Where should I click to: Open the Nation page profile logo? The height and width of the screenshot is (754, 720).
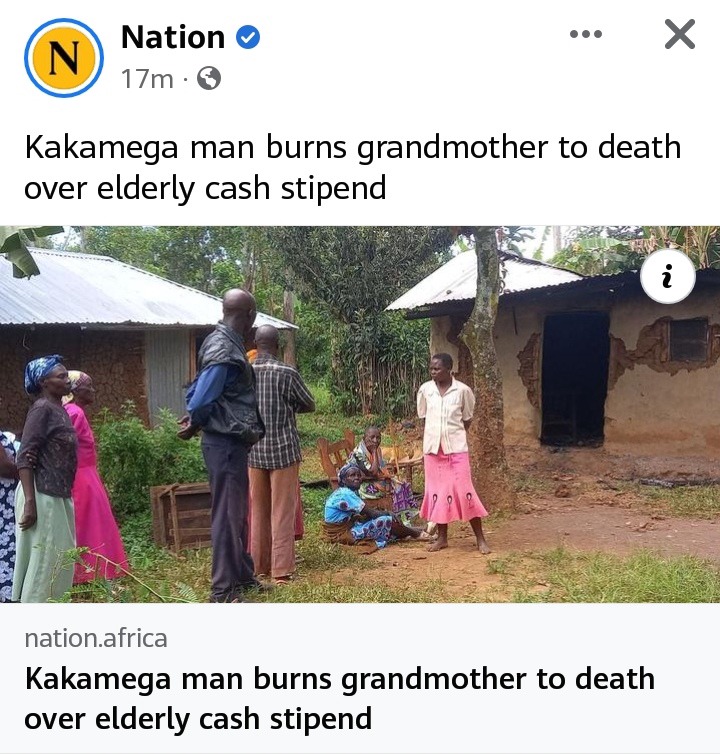(x=64, y=58)
